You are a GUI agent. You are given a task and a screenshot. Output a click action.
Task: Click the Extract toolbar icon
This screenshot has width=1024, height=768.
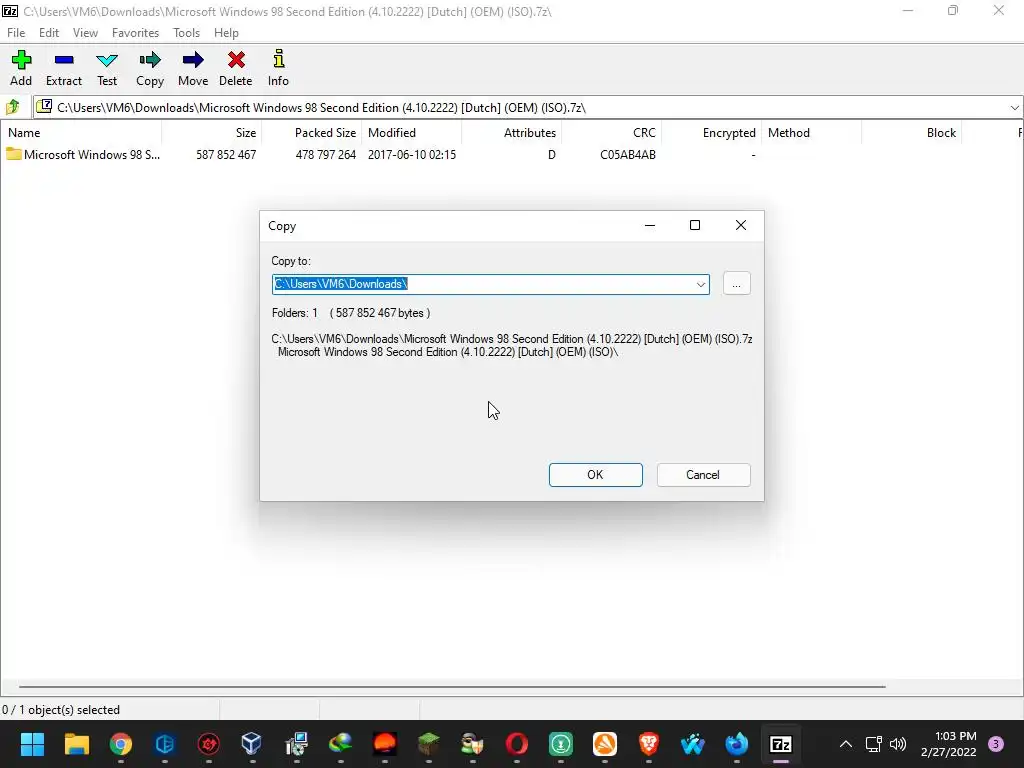click(64, 68)
